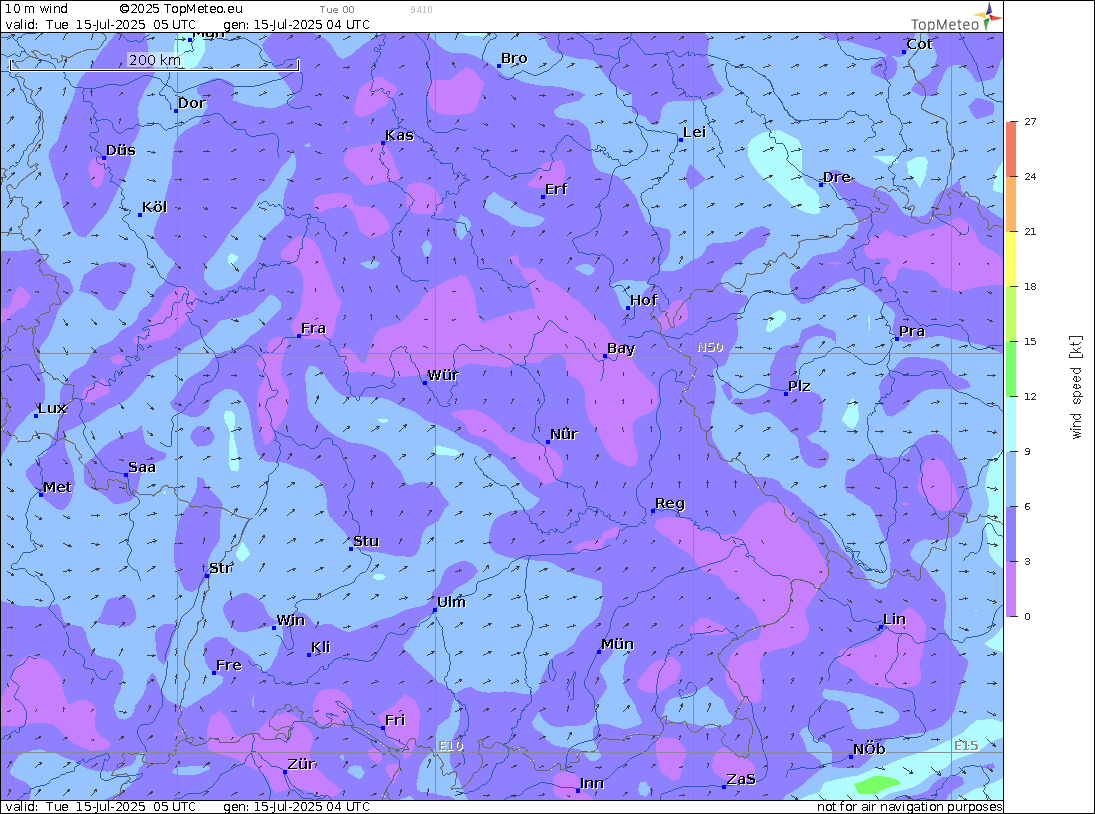This screenshot has height=814, width=1095.
Task: Select the Kli city label
Action: (x=320, y=647)
